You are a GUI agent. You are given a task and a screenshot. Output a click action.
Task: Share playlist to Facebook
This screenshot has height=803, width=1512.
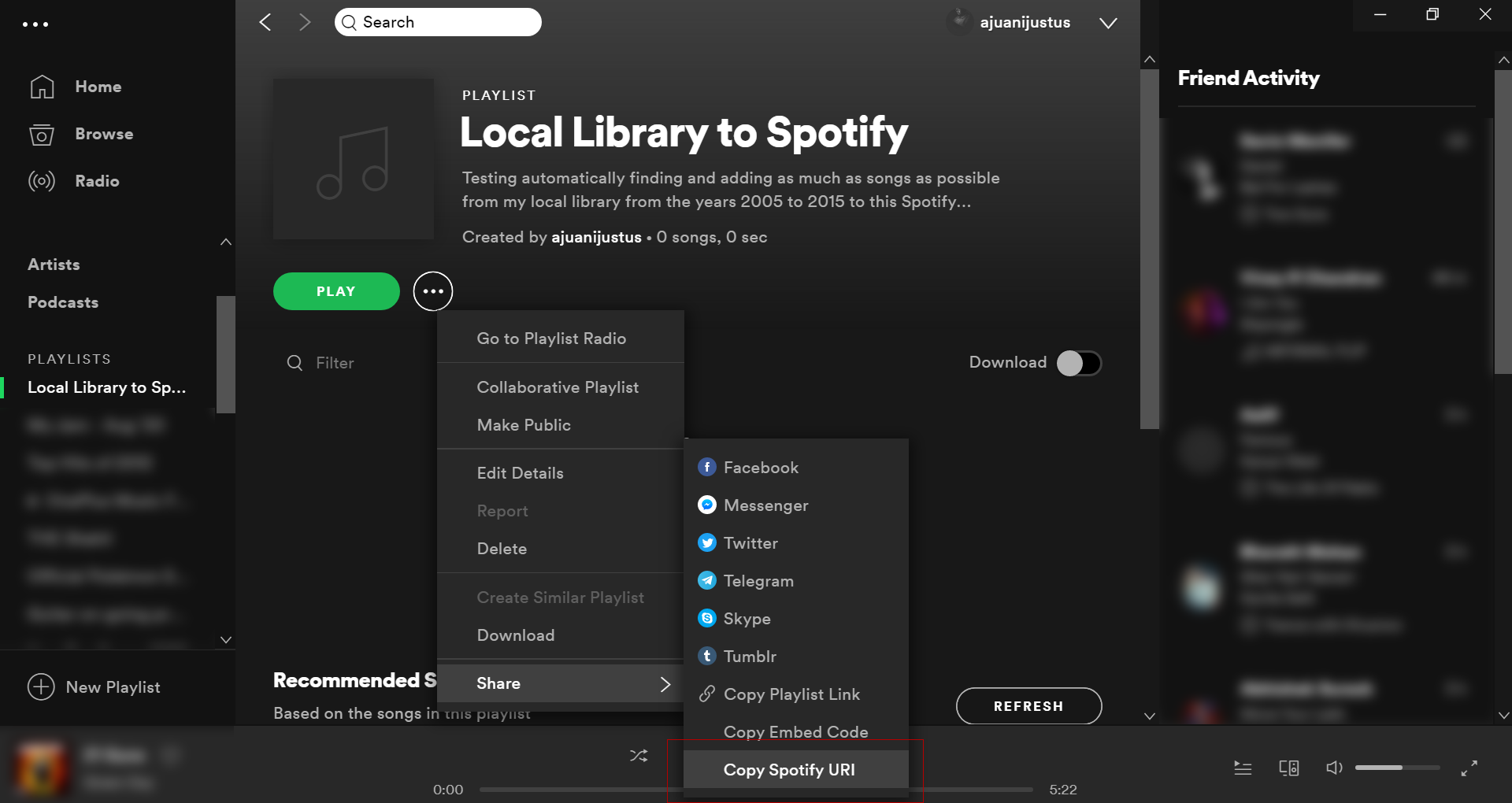point(796,468)
